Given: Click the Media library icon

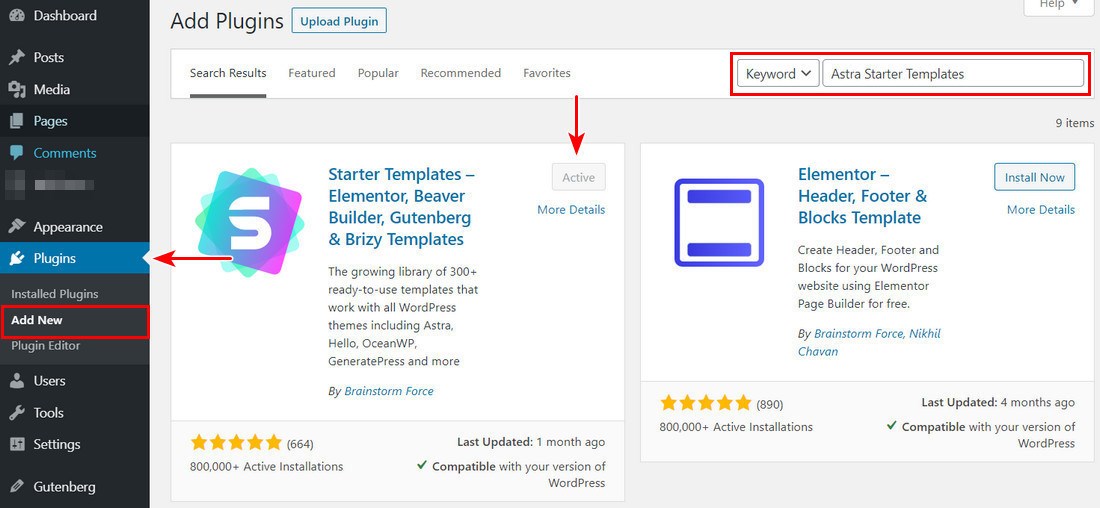Looking at the screenshot, I should pos(17,90).
